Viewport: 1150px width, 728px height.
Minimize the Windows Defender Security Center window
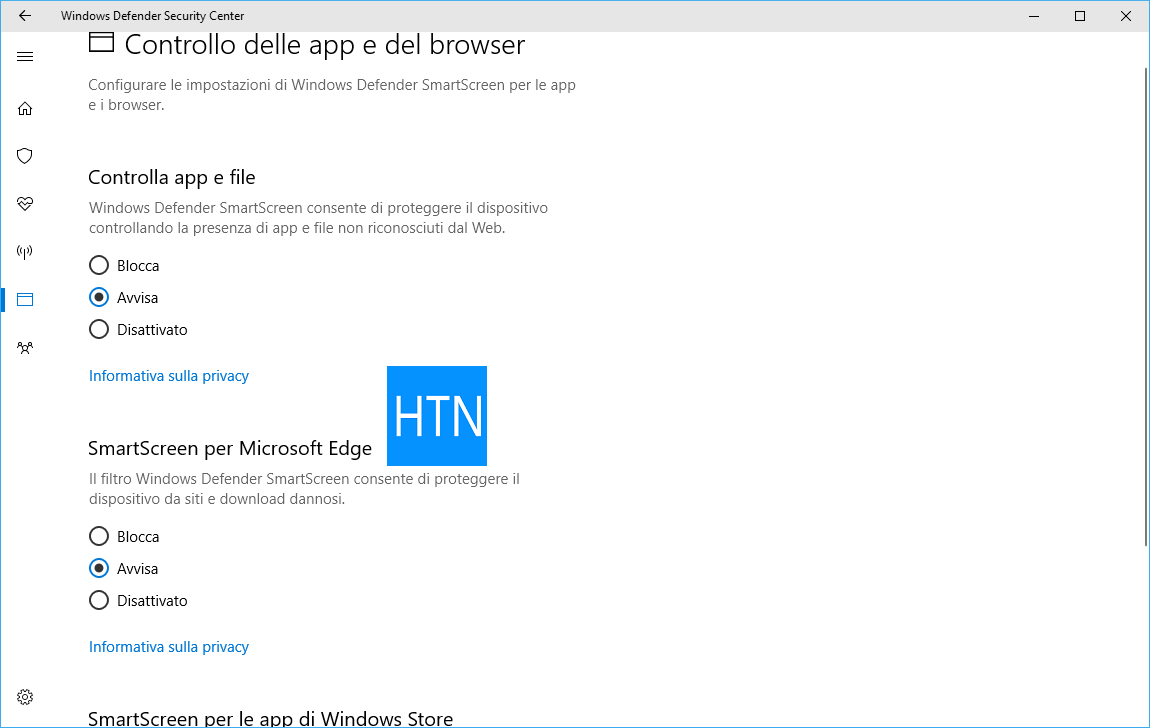[x=1034, y=15]
